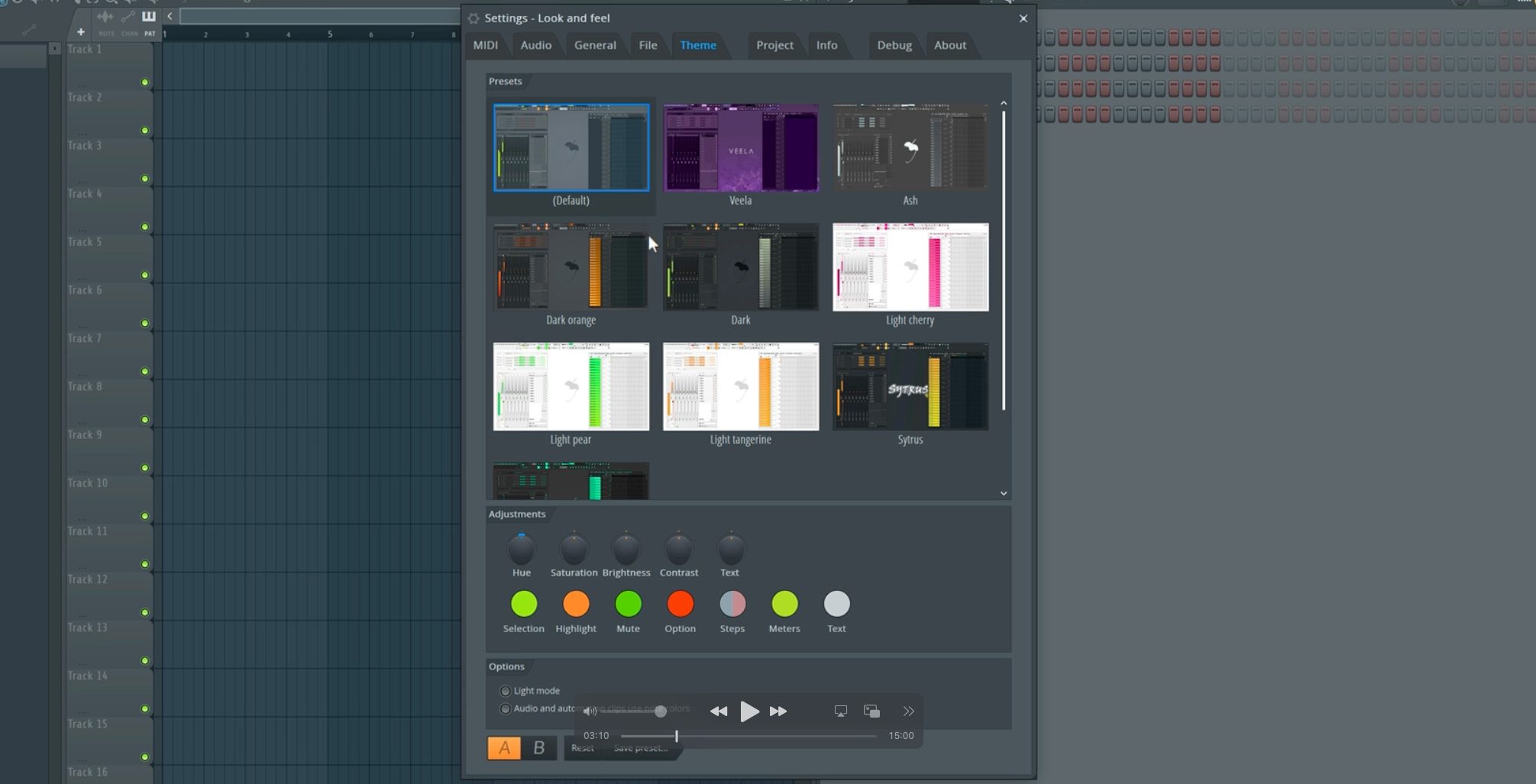Viewport: 1536px width, 784px height.
Task: Click the left chevron beside the playlist scrollbar
Action: pyautogui.click(x=170, y=16)
